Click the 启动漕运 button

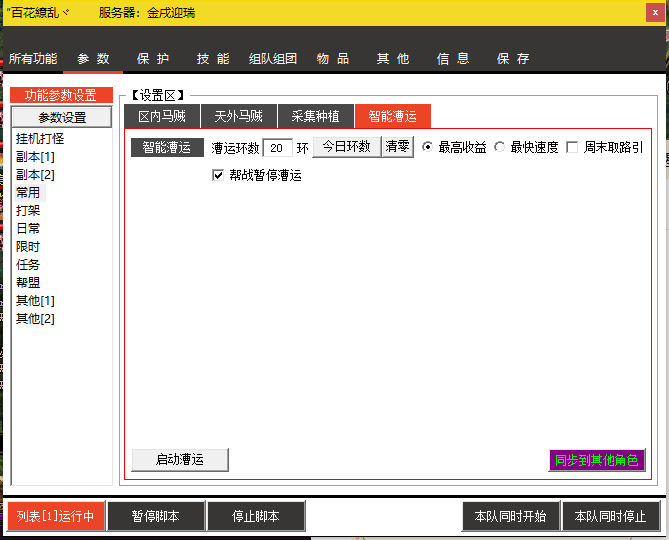point(180,459)
